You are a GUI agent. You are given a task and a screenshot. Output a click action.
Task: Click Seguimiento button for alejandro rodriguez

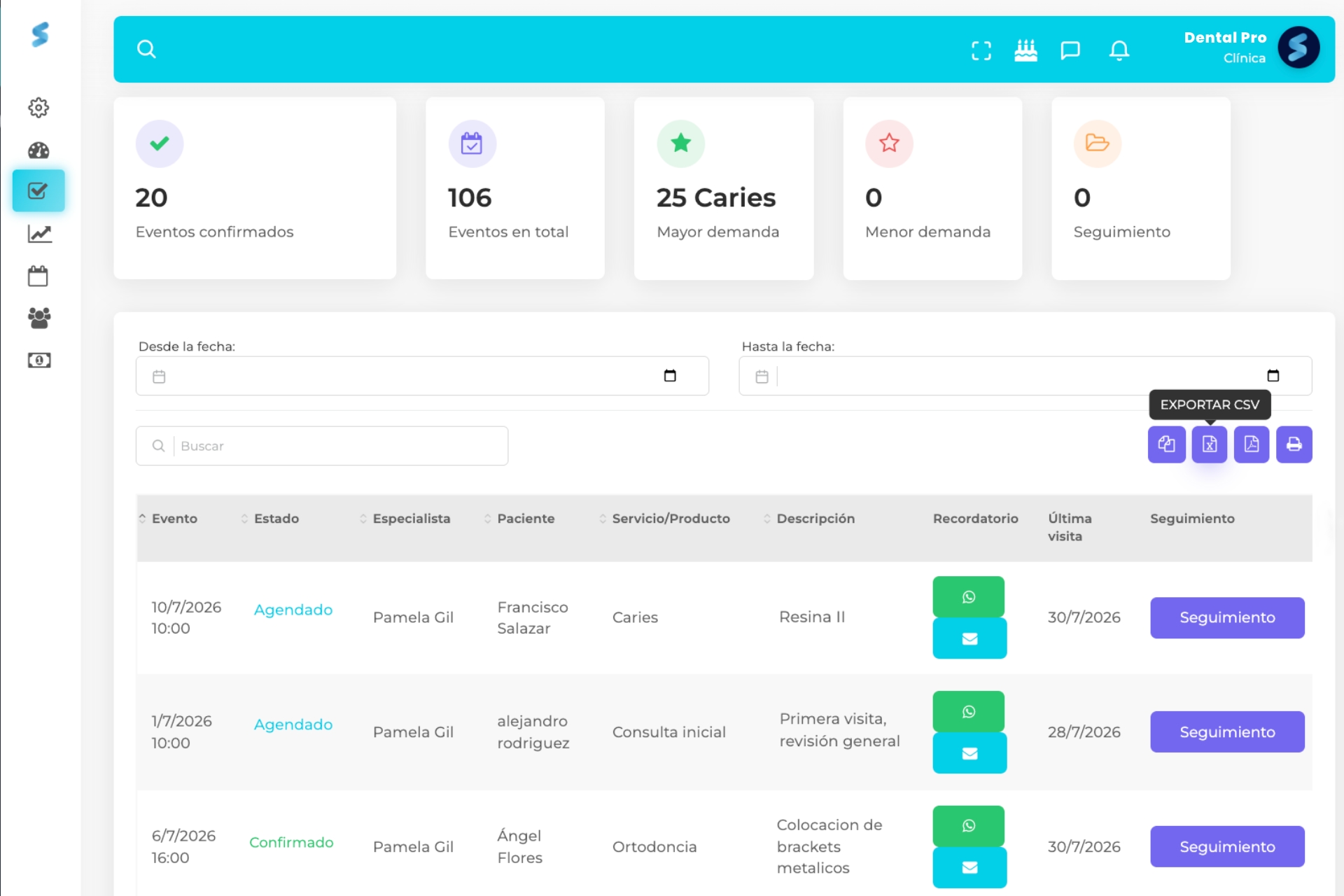(x=1227, y=732)
